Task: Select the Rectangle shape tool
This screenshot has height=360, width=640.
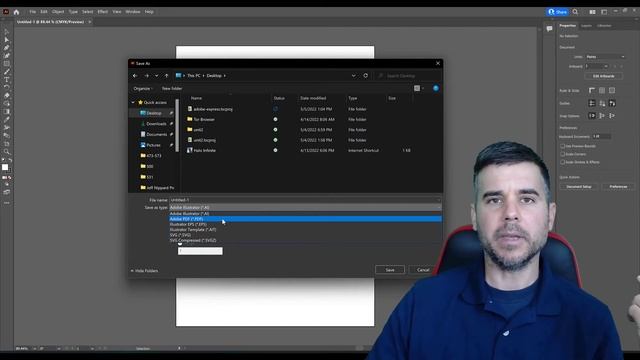Action: (7, 64)
